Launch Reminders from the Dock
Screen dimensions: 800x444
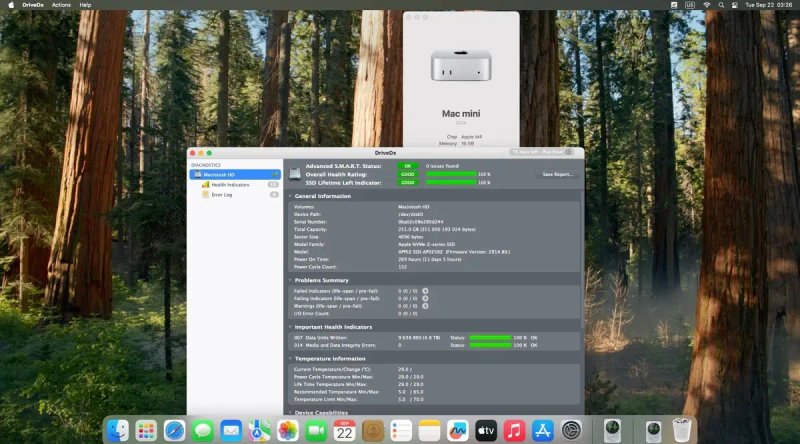[401, 431]
